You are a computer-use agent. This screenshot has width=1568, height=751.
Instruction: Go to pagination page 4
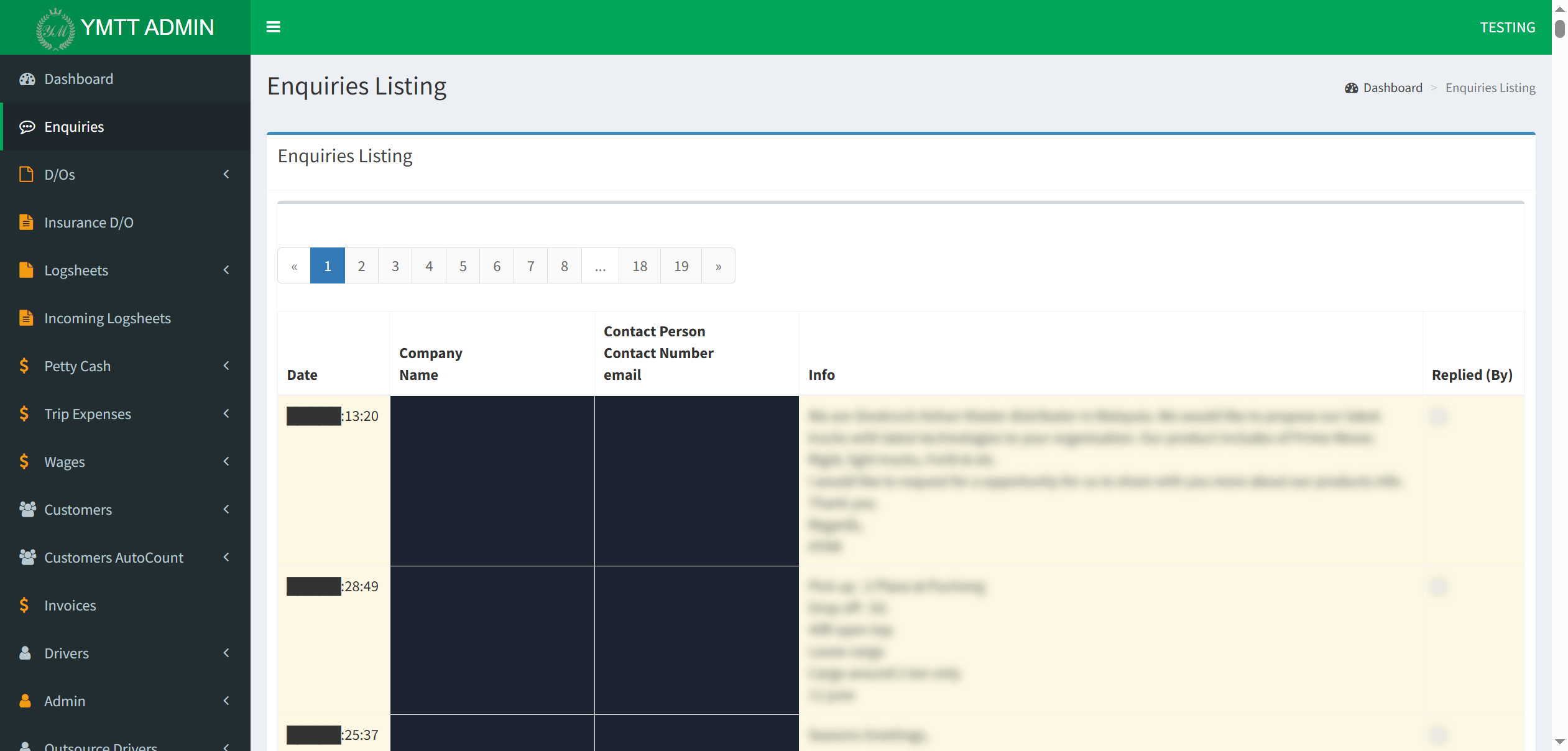pos(429,266)
